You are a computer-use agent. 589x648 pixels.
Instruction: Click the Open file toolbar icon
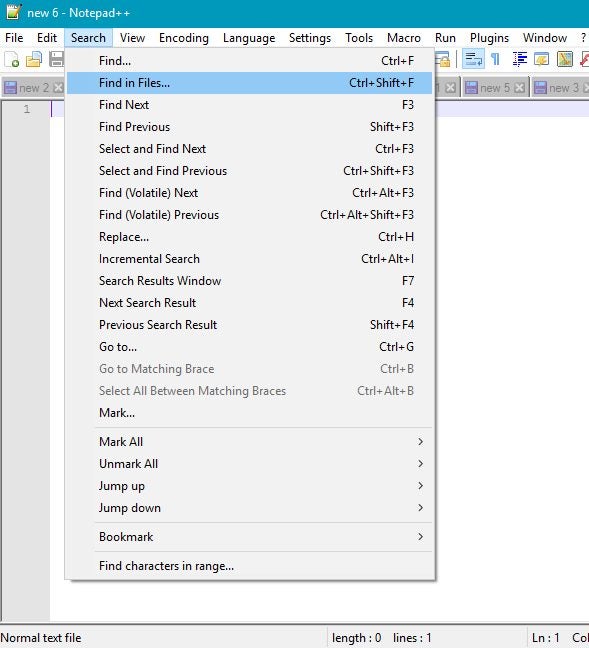point(34,59)
